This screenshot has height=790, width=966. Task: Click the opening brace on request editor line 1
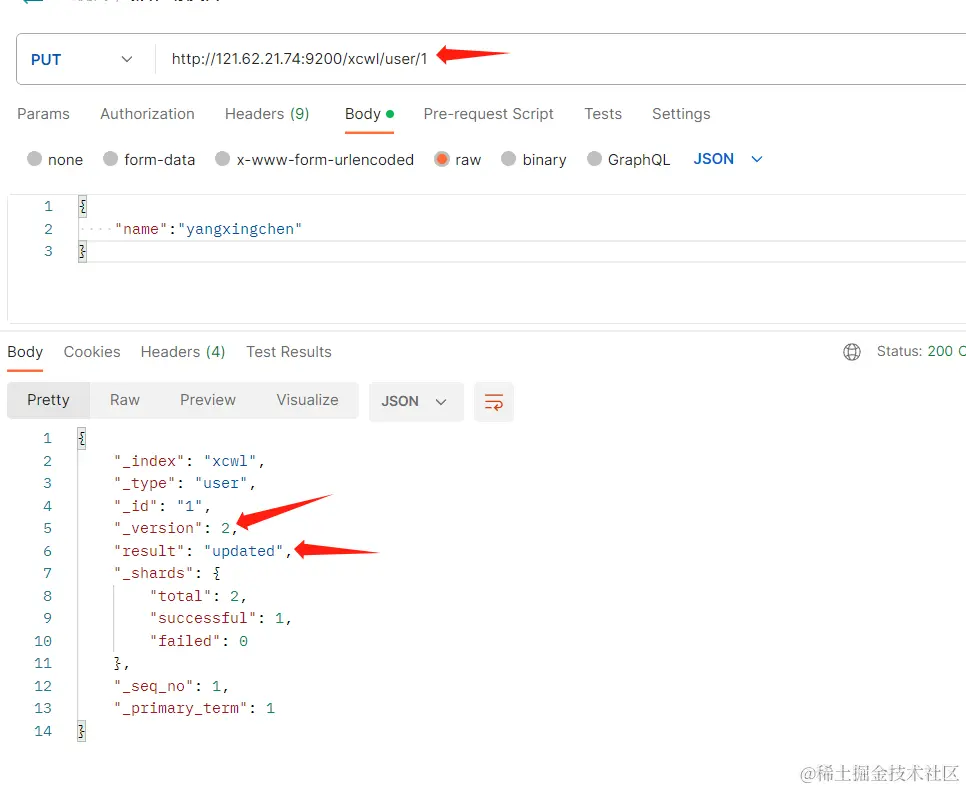(83, 206)
